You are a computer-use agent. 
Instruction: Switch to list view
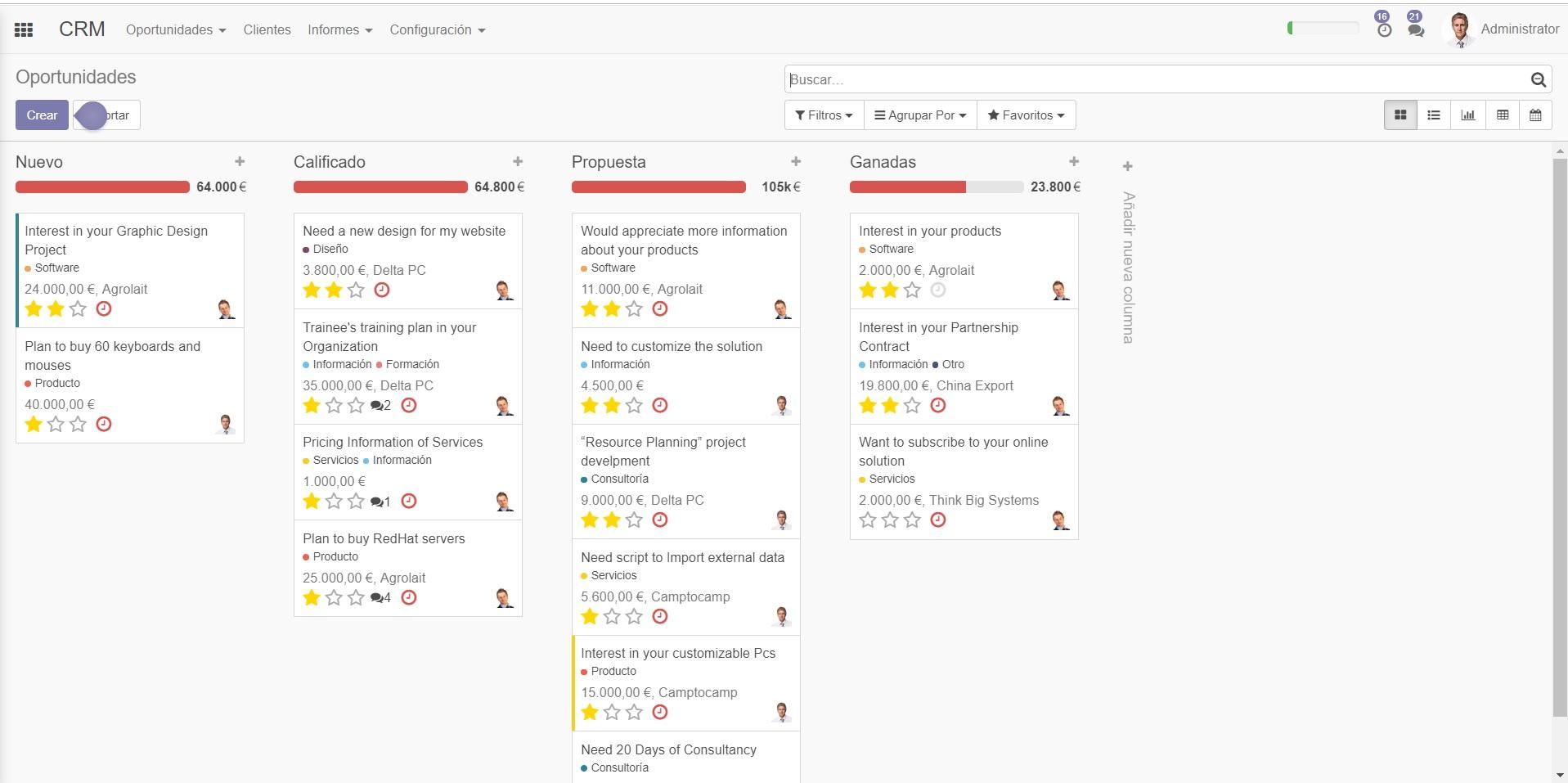pyautogui.click(x=1433, y=115)
